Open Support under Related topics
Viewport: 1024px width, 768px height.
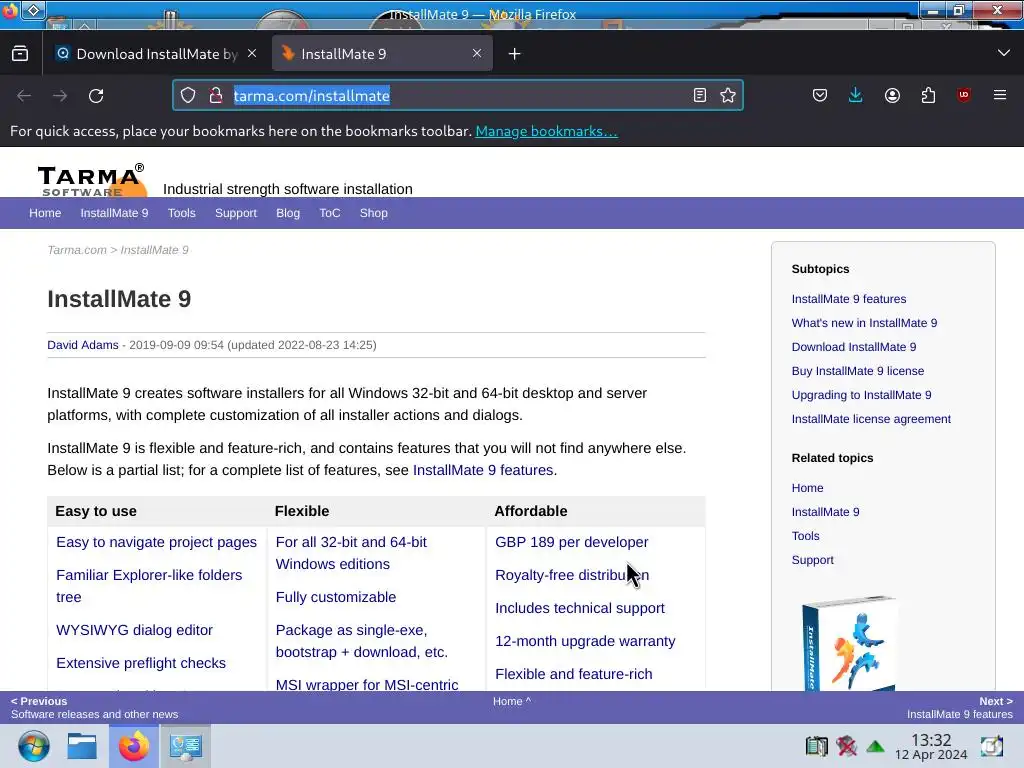click(812, 560)
